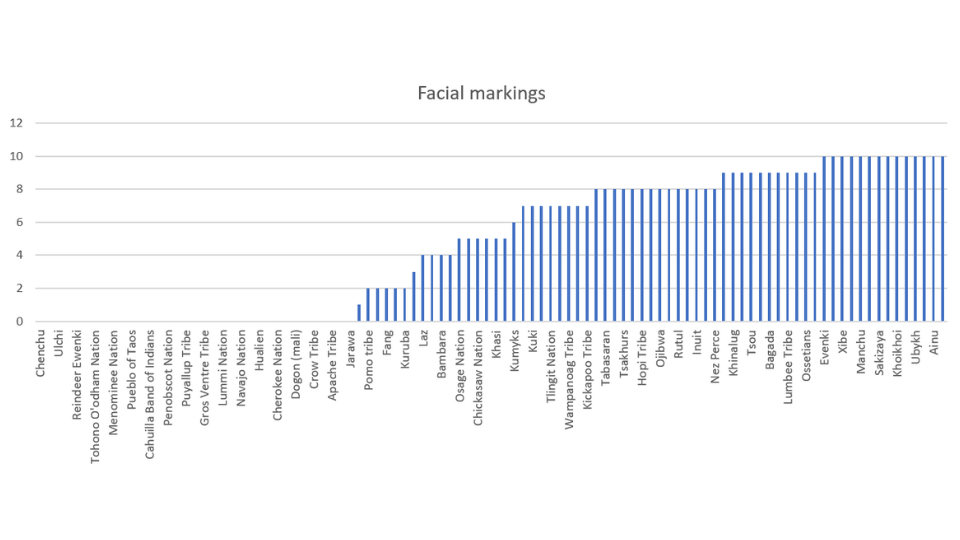Select the Navajo Nation label
This screenshot has width=960, height=540.
click(241, 368)
